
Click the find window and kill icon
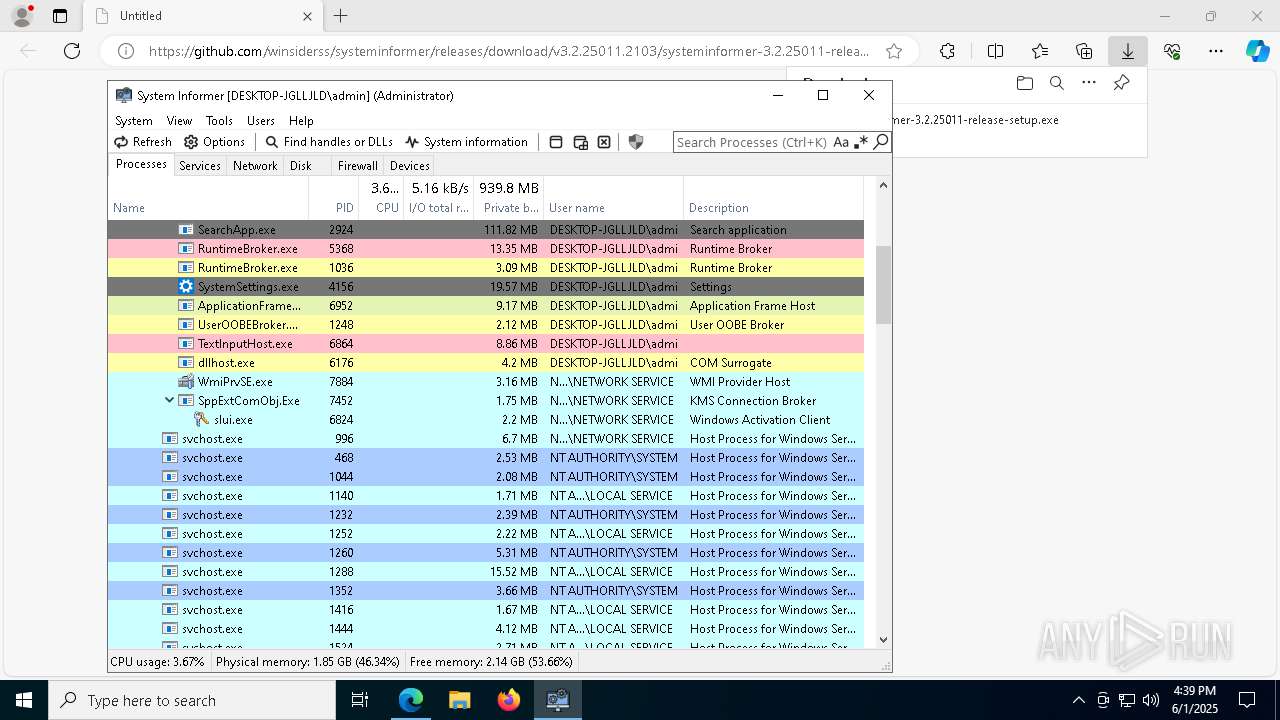pyautogui.click(x=604, y=142)
